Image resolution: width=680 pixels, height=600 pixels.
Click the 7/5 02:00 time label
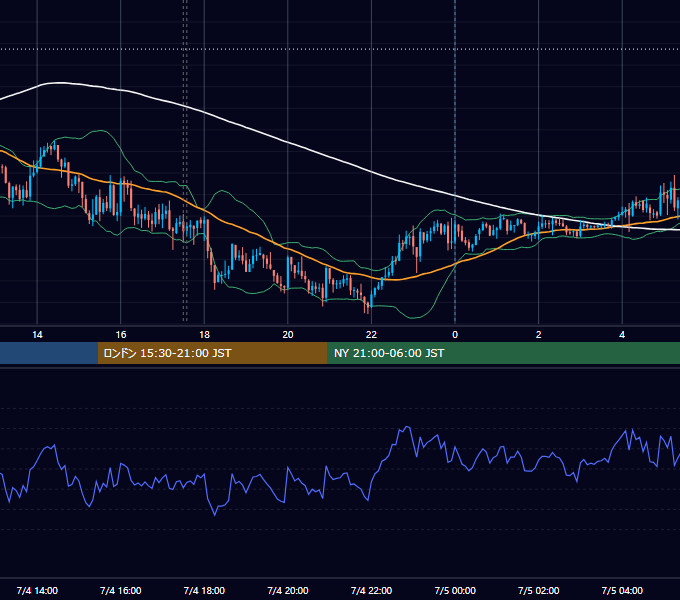point(539,590)
